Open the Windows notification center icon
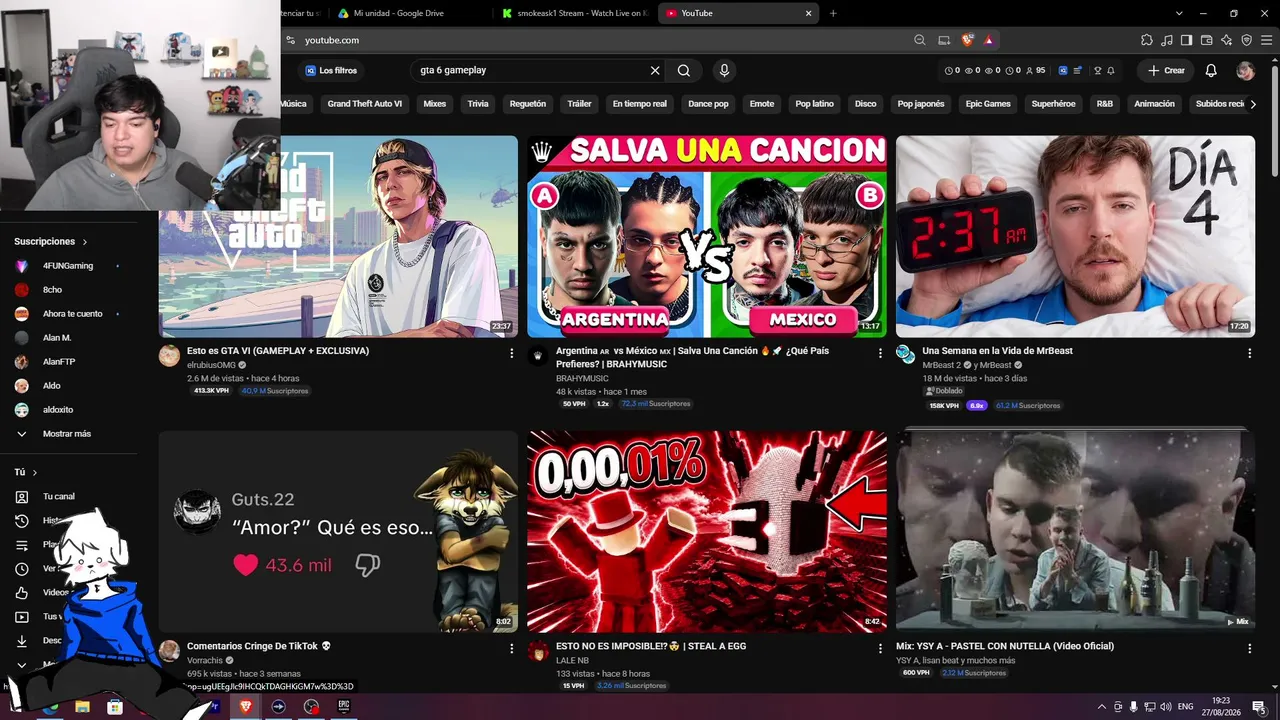This screenshot has width=1280, height=720. tap(1259, 707)
